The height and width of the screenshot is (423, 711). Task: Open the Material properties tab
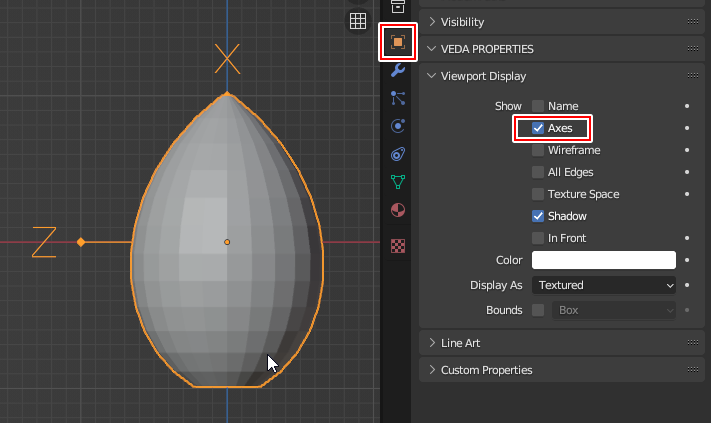coord(397,210)
